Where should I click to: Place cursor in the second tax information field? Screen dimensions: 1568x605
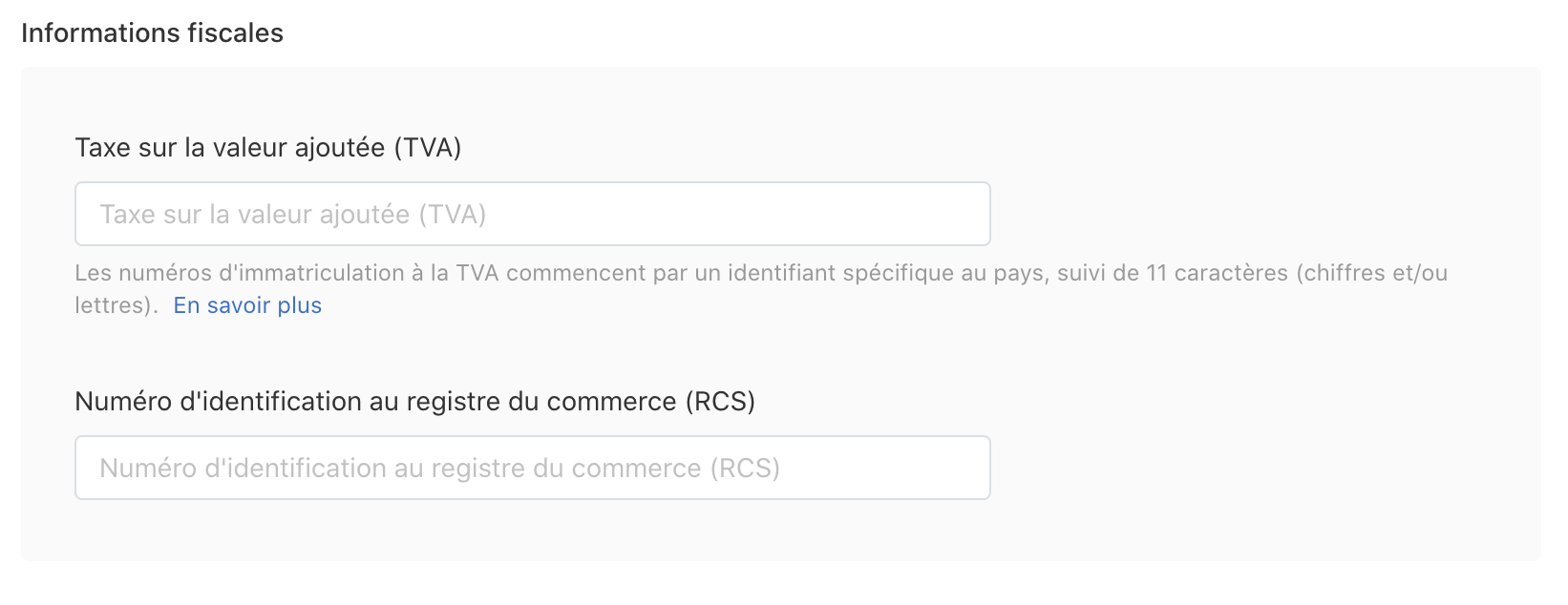click(x=533, y=468)
